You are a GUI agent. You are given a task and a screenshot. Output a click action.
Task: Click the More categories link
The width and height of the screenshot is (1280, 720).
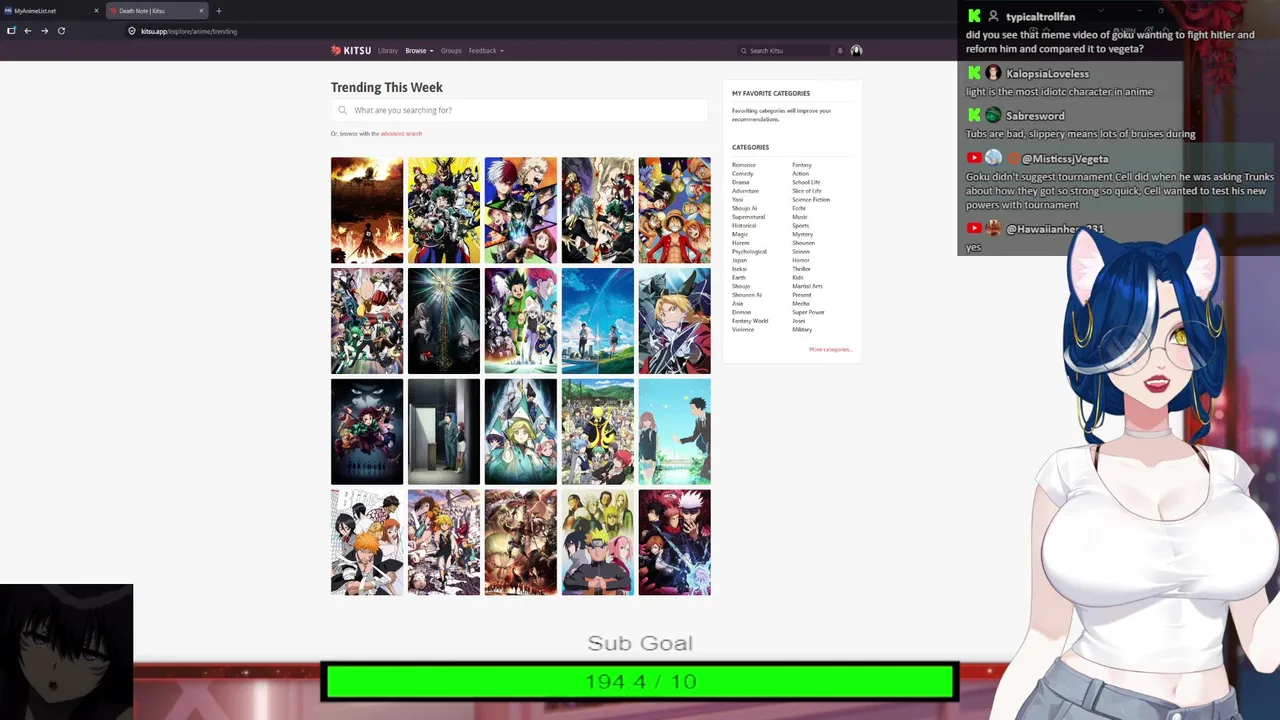tap(830, 349)
